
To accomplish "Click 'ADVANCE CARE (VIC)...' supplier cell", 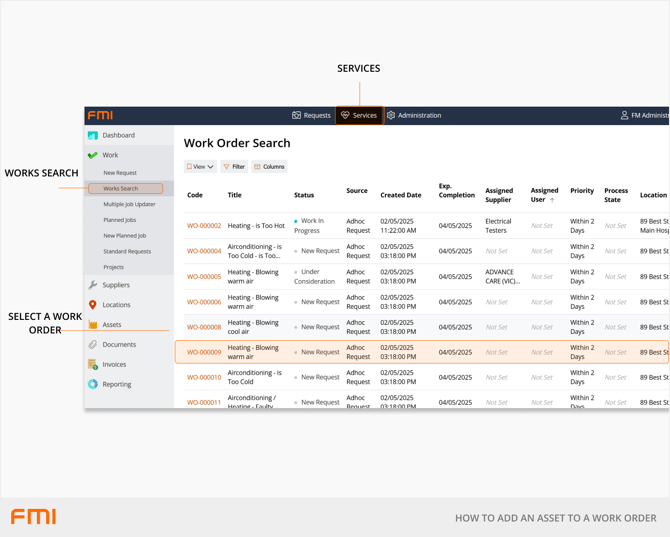I will click(502, 276).
